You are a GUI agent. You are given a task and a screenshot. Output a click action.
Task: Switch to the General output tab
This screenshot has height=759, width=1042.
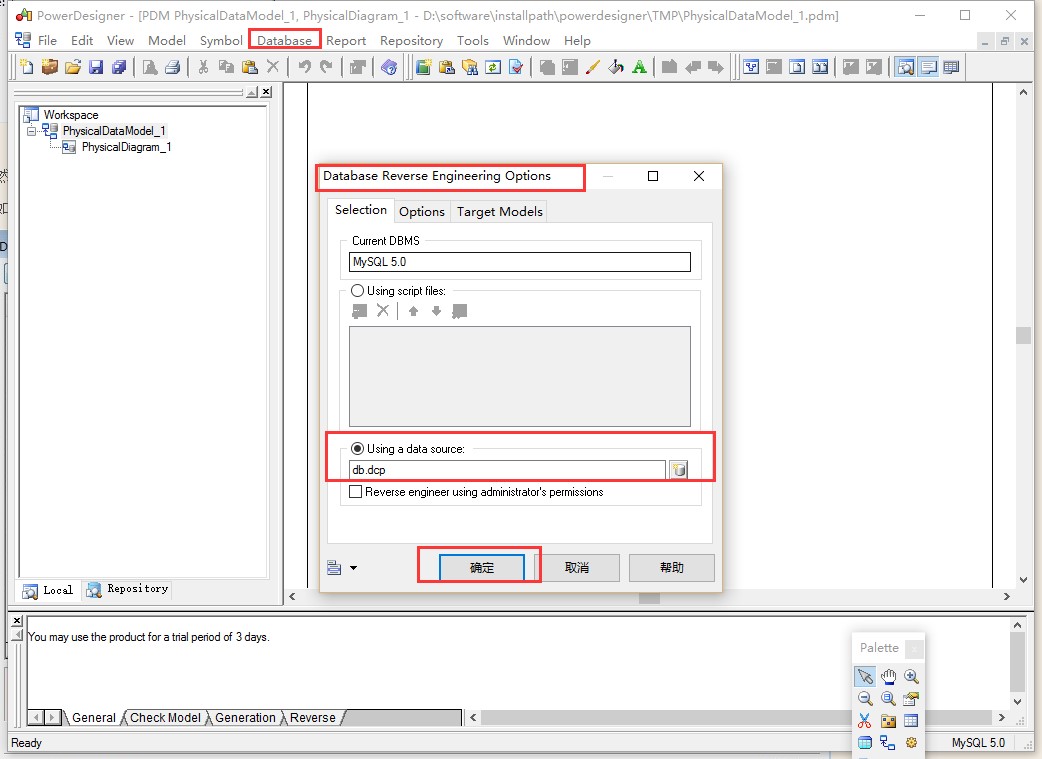click(x=94, y=718)
